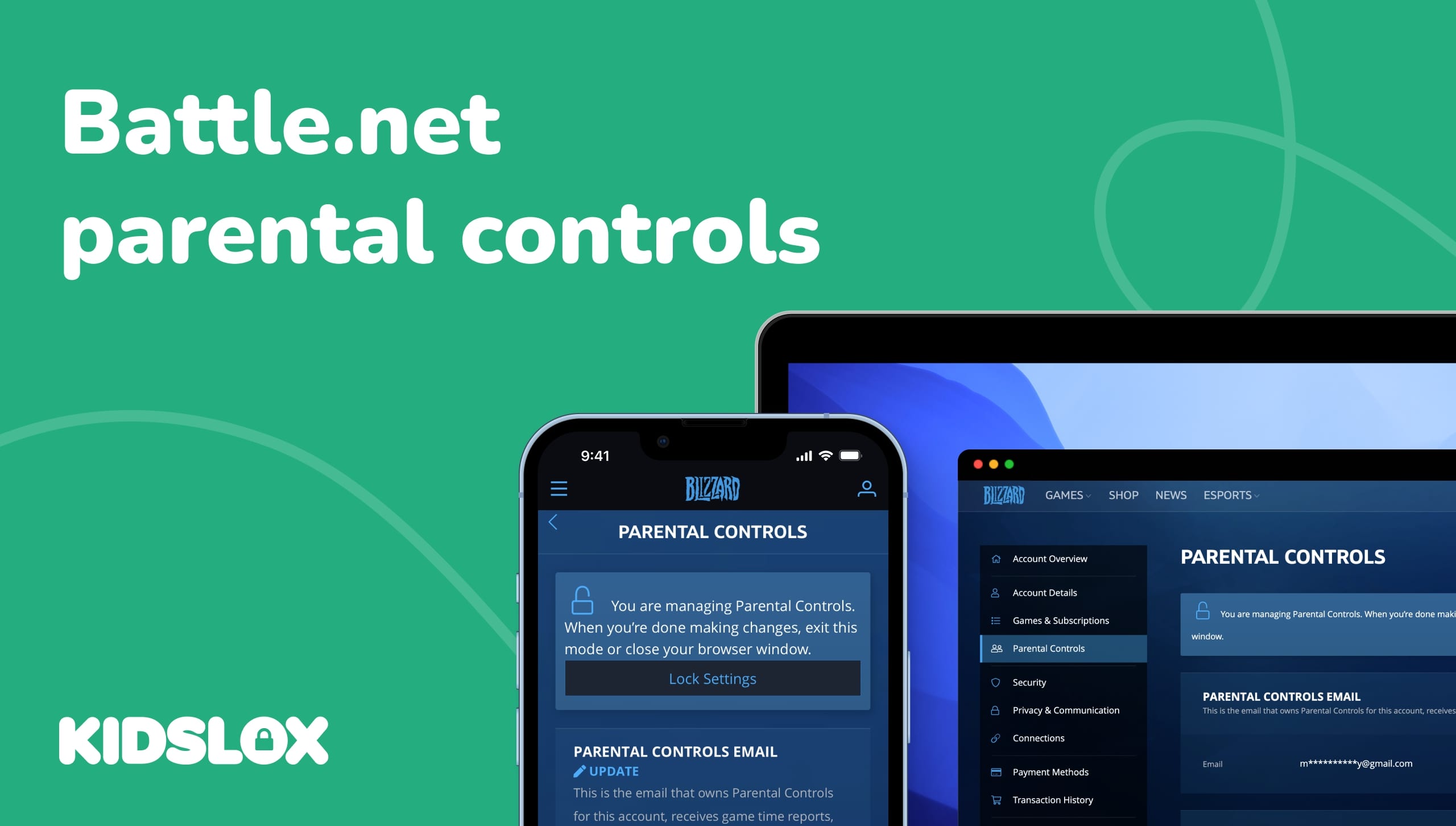
Task: Click the Payment Methods sidebar item
Action: [1050, 771]
